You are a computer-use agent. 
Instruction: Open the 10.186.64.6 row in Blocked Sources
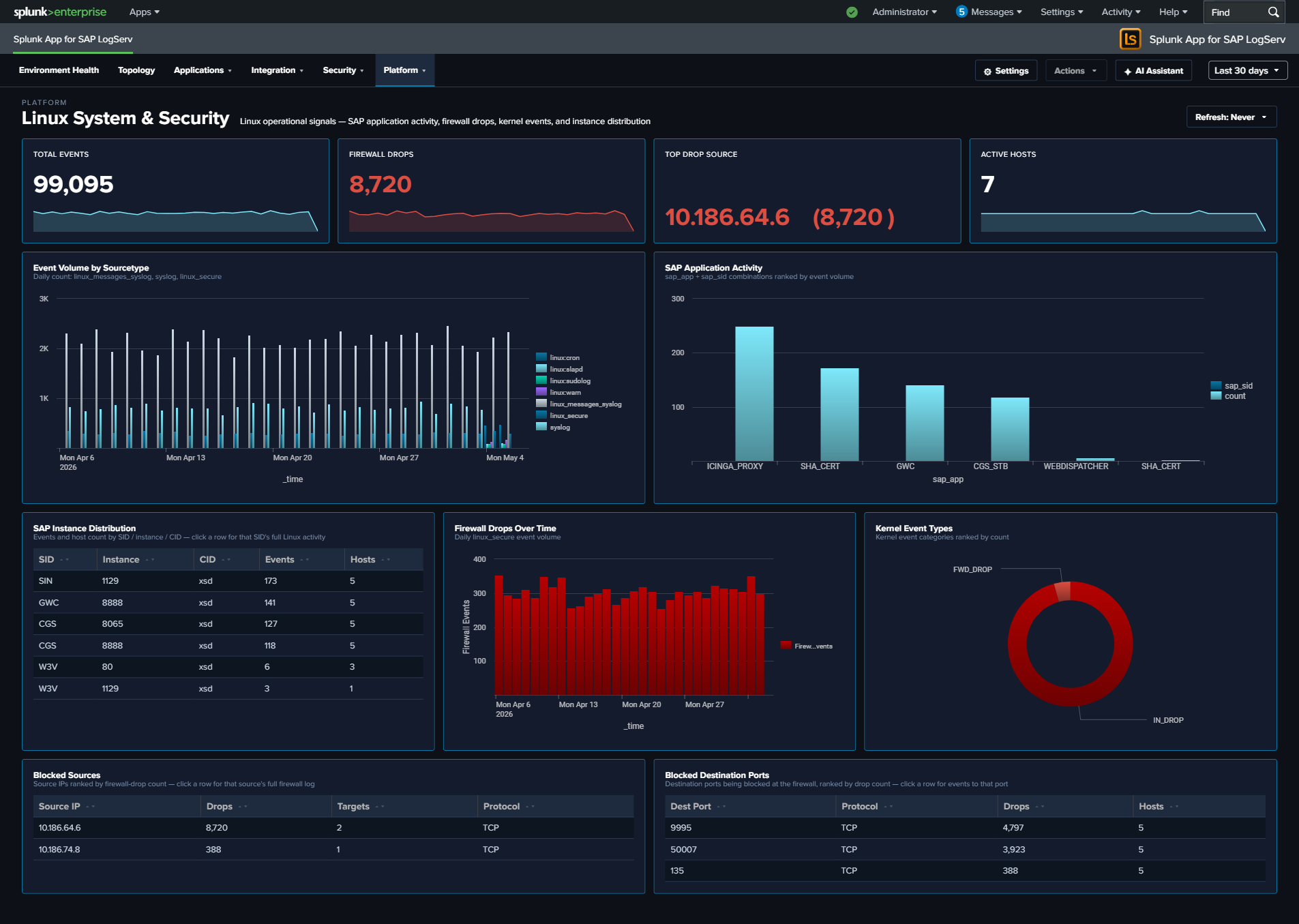(333, 828)
